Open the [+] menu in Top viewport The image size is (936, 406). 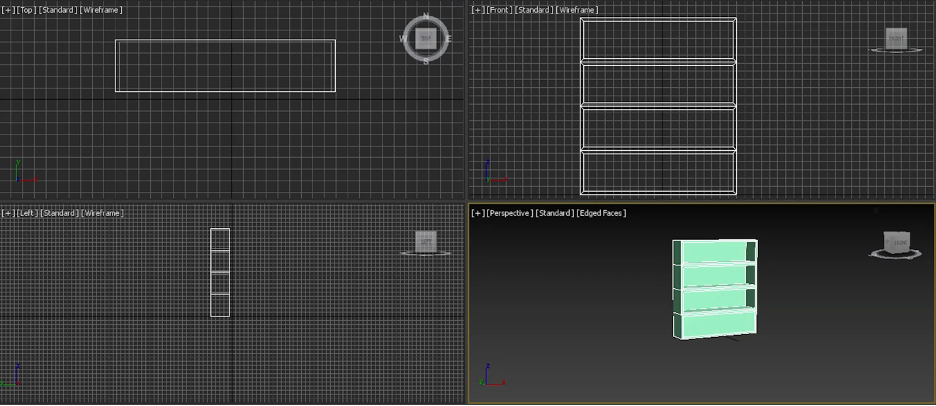tap(8, 10)
